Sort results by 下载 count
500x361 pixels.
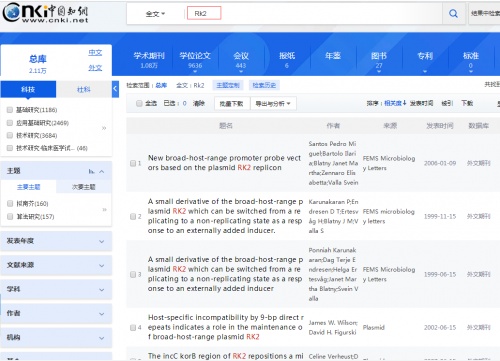click(467, 103)
